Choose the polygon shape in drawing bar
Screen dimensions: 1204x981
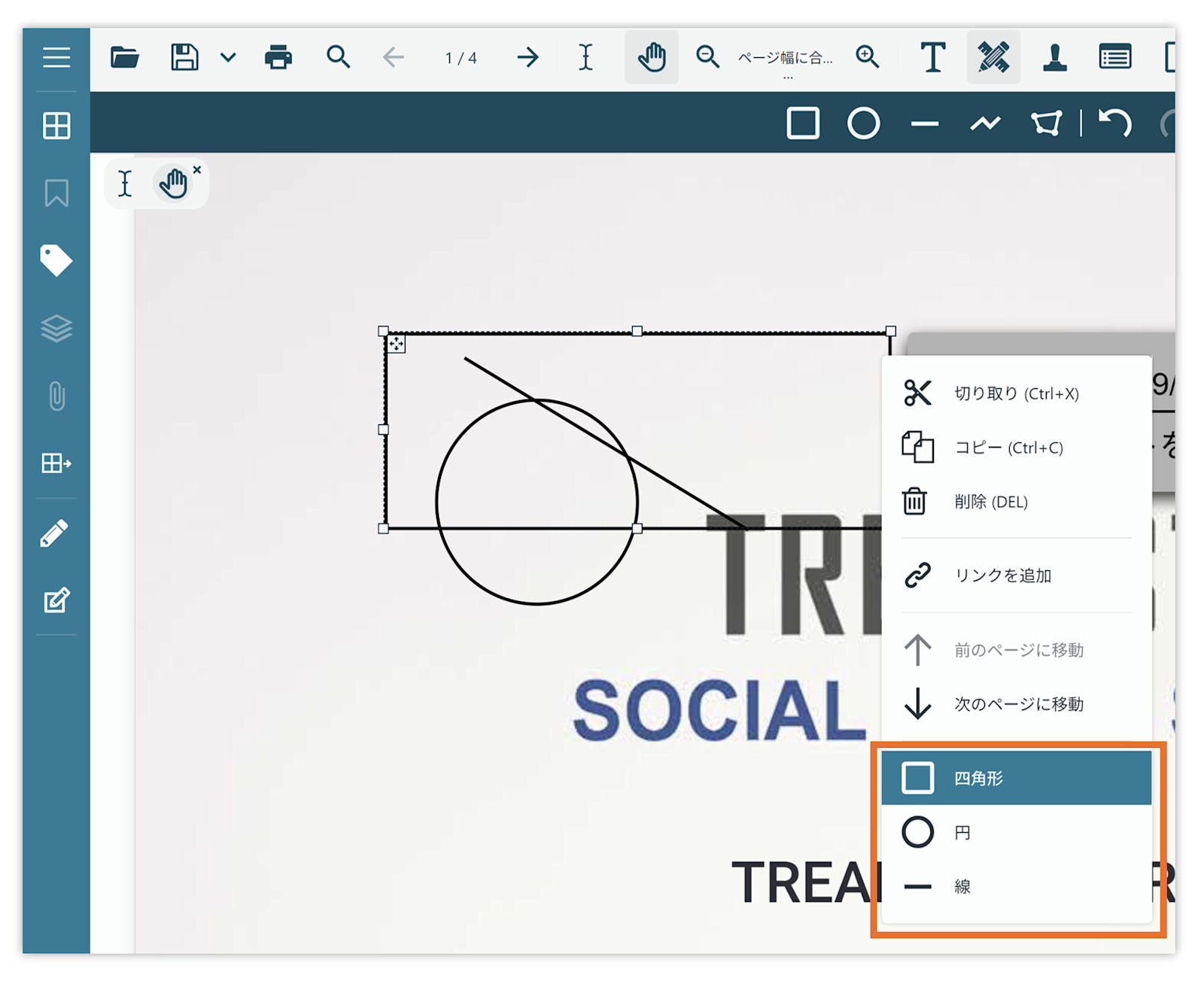(1047, 123)
